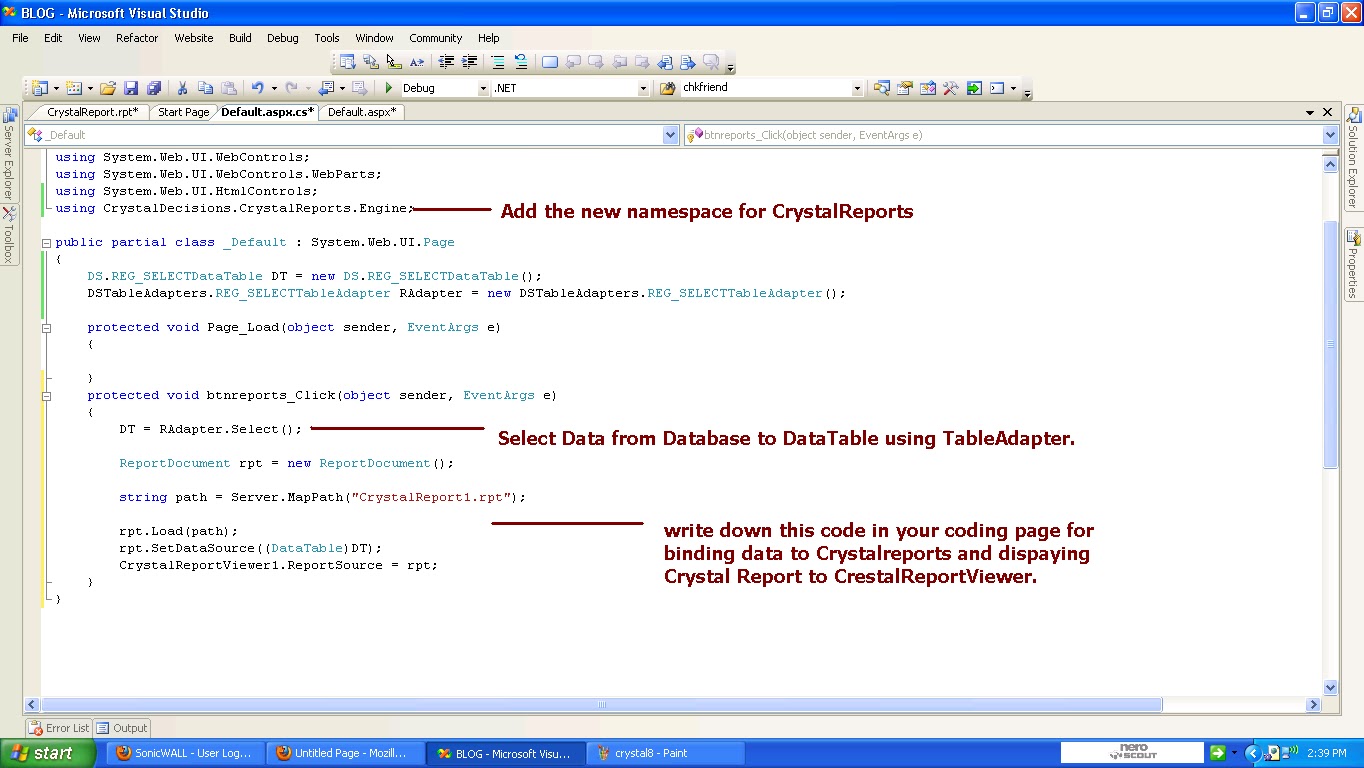Image resolution: width=1364 pixels, height=768 pixels.
Task: Open the Add New Item dropdown arrow
Action: tap(90, 88)
